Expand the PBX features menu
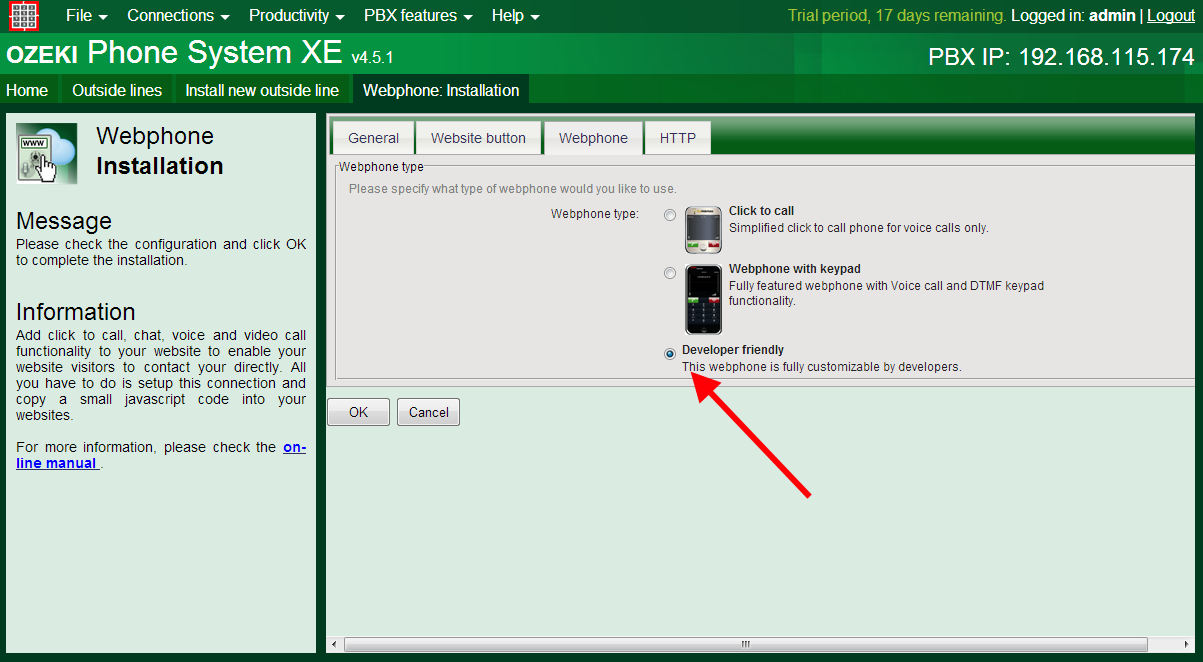The image size is (1203, 662). 417,16
